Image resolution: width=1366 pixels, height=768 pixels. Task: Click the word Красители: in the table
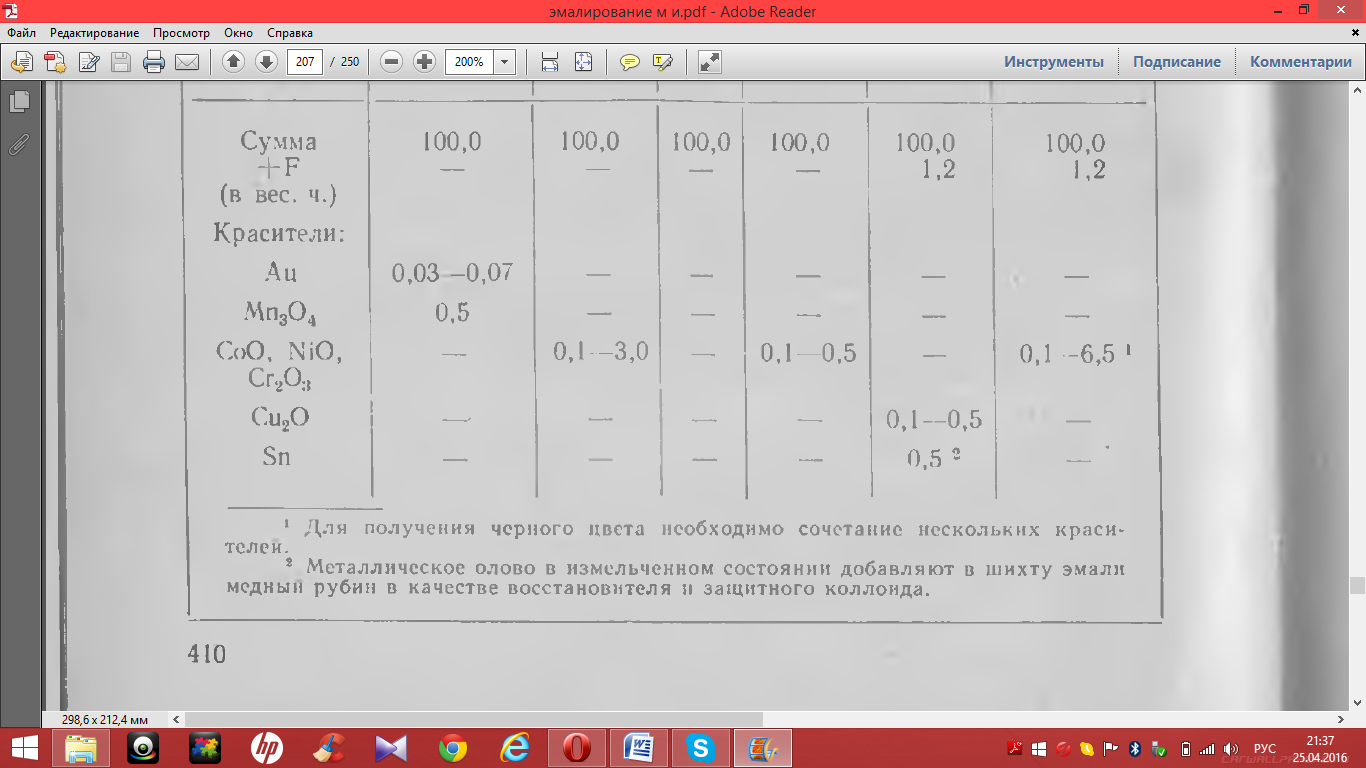click(279, 235)
